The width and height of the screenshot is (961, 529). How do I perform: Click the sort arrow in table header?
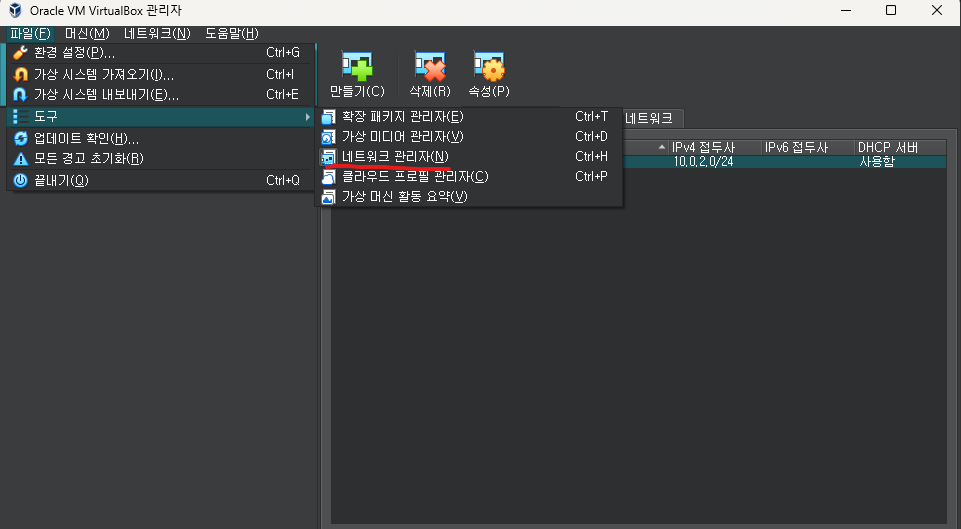[661, 147]
